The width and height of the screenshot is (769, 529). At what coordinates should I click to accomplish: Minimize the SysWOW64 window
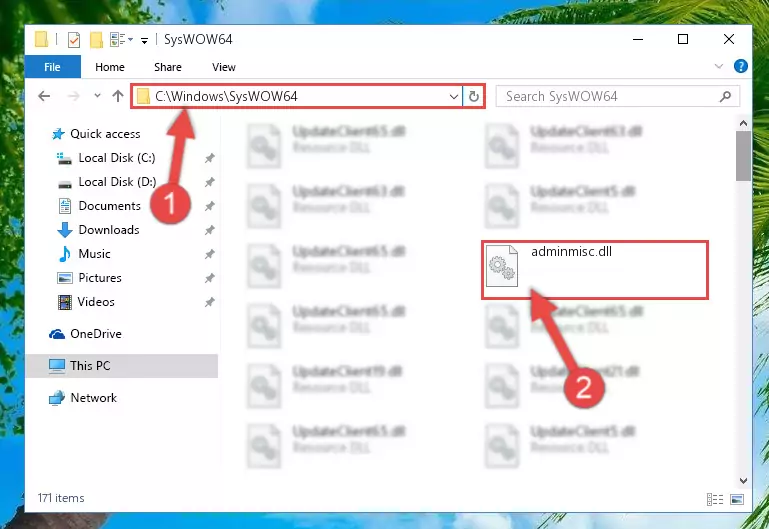tap(638, 39)
